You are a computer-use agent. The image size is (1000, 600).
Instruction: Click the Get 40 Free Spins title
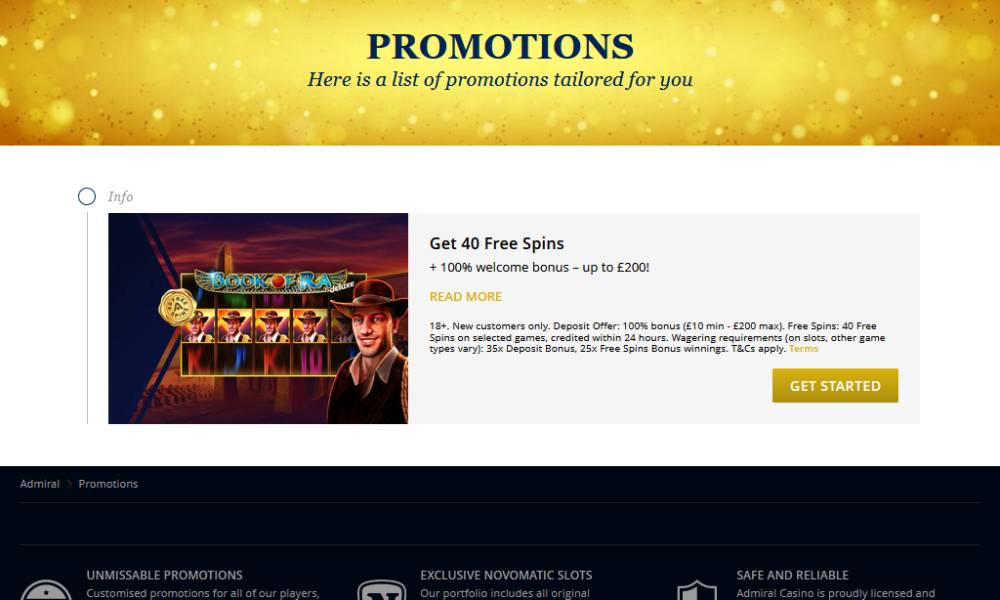tap(496, 243)
